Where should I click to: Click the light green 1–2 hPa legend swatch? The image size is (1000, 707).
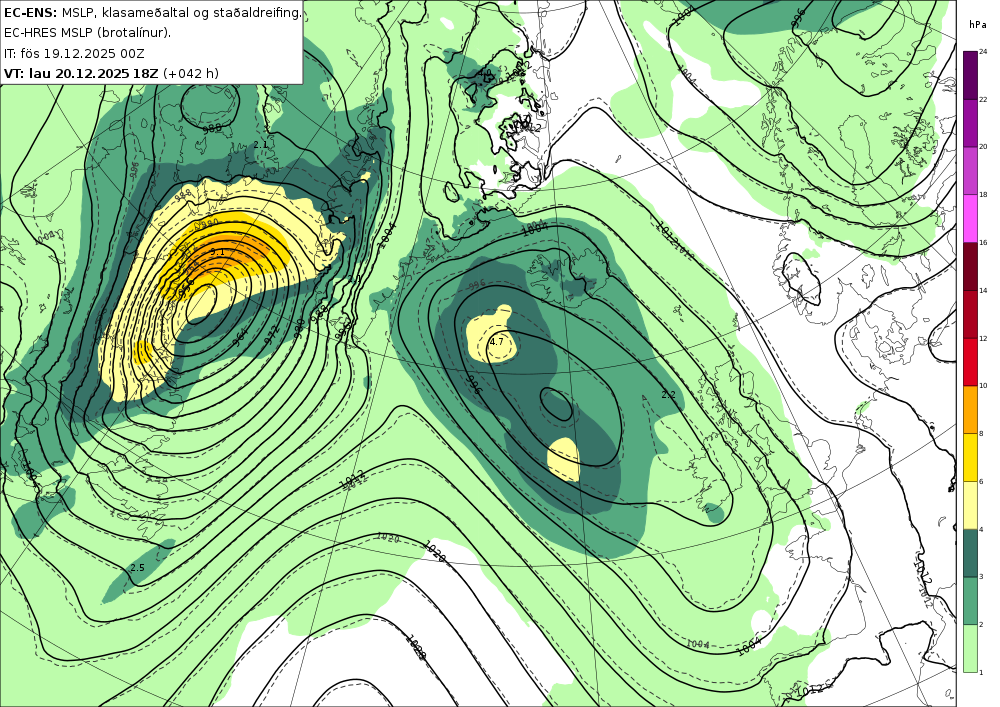point(971,648)
